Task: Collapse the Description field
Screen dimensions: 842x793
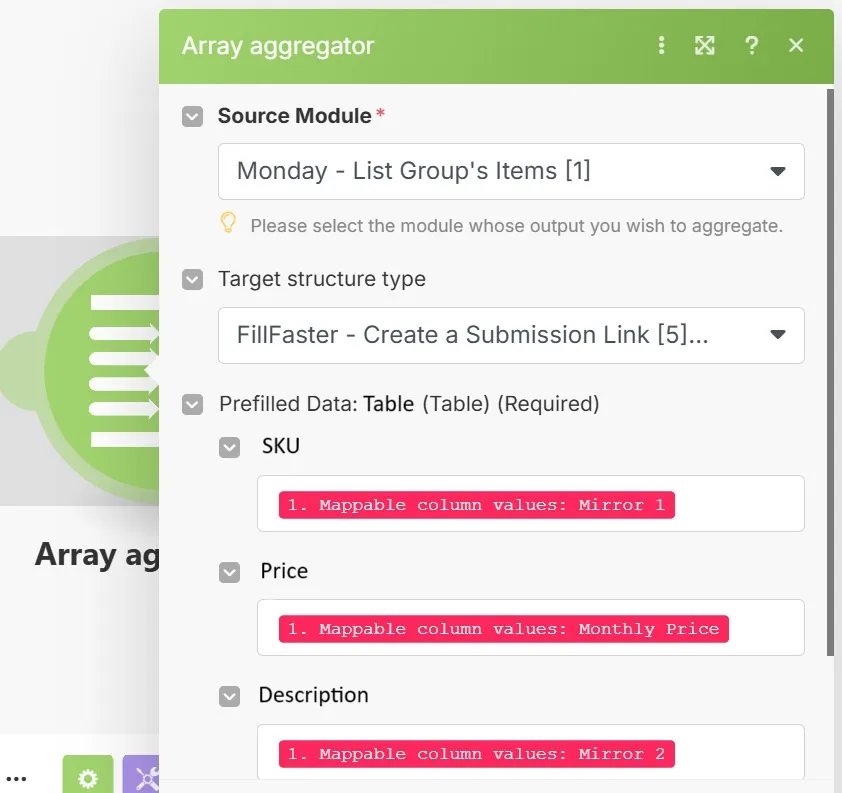Action: 229,696
